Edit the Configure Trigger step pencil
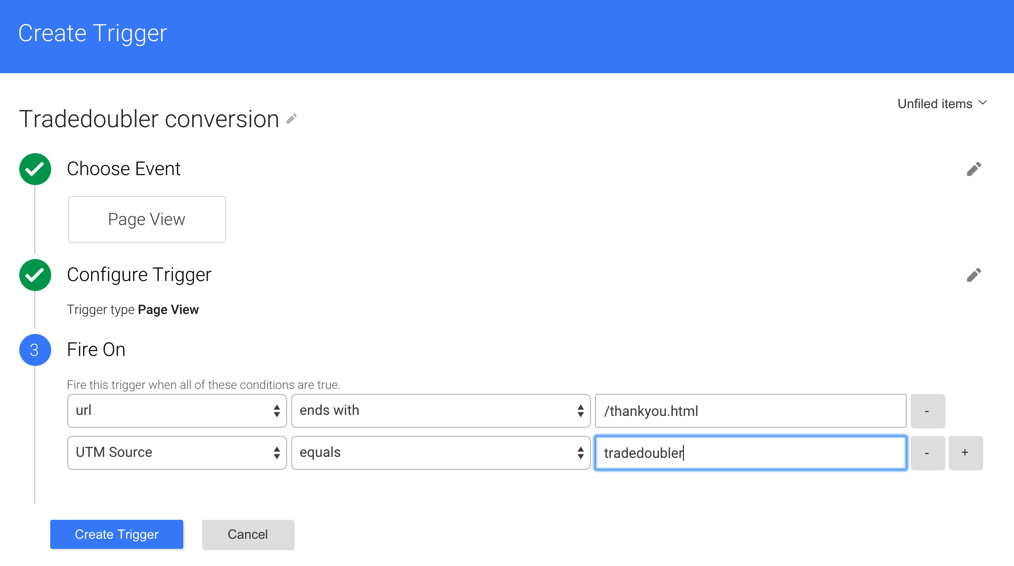1014x566 pixels. 973,276
